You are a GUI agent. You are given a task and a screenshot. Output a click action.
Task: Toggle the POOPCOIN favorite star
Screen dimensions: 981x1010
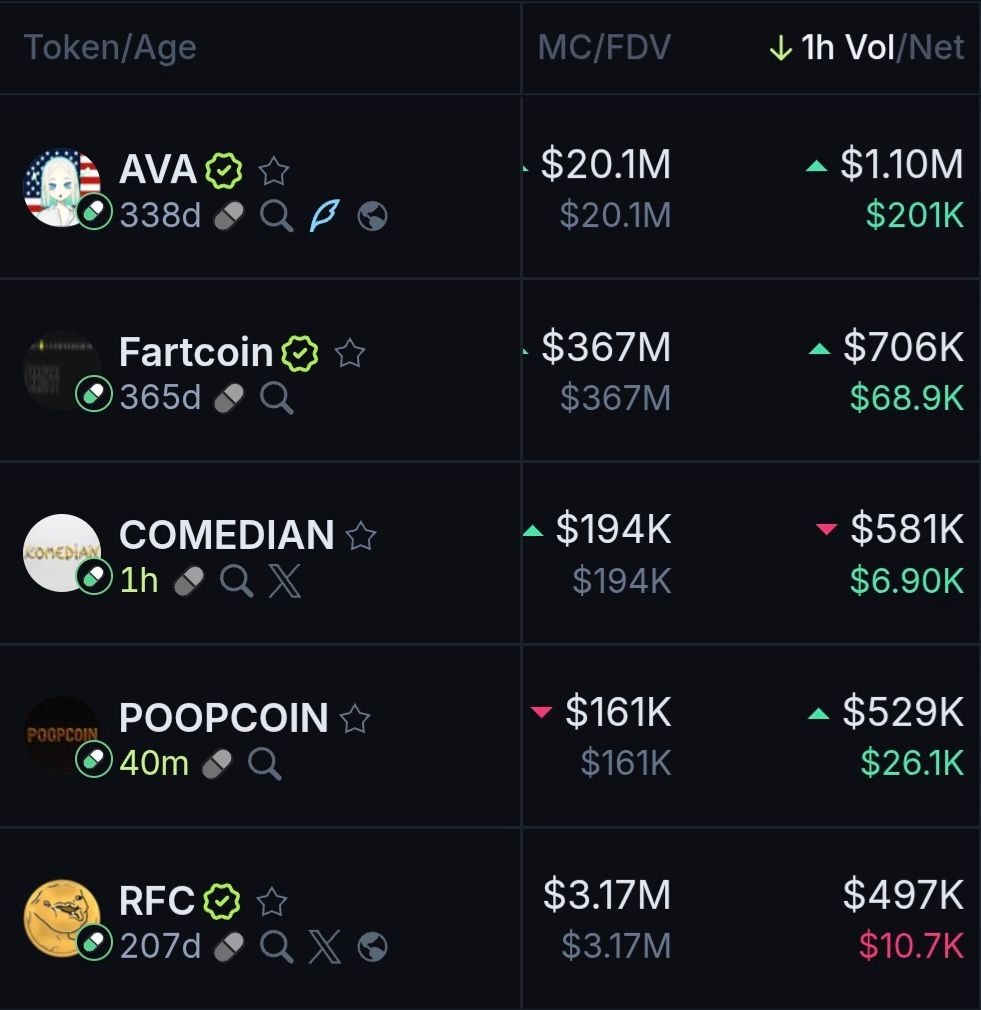[355, 719]
